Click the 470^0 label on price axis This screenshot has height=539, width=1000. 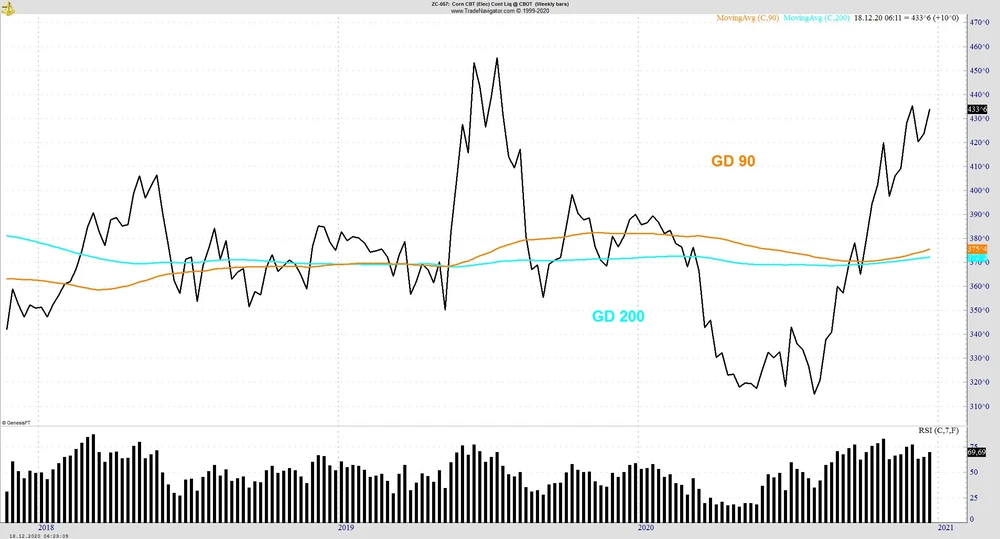coord(978,22)
